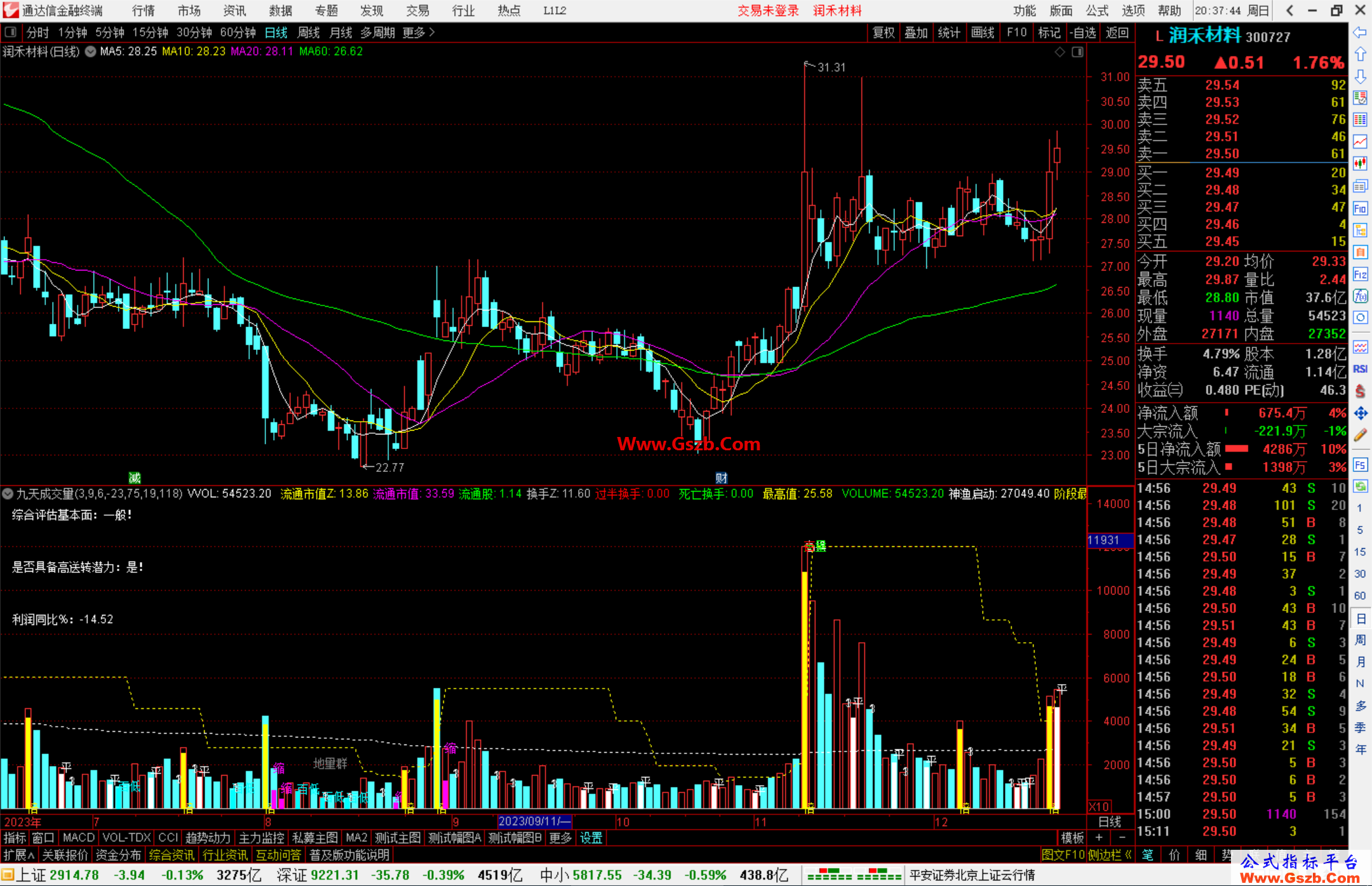
Task: Open the f(x) formula icon
Action: [x=1360, y=296]
